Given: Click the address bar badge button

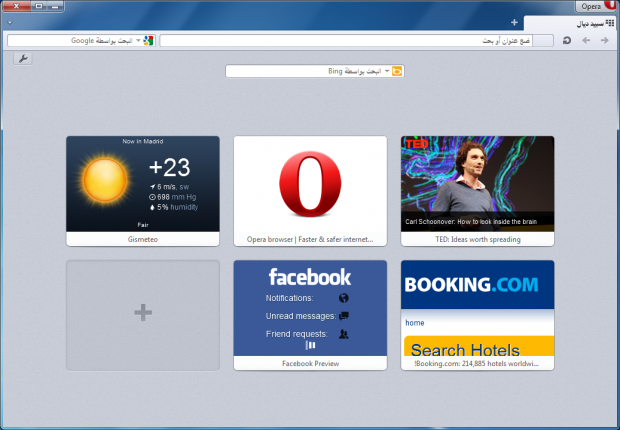Looking at the screenshot, I should [542, 40].
